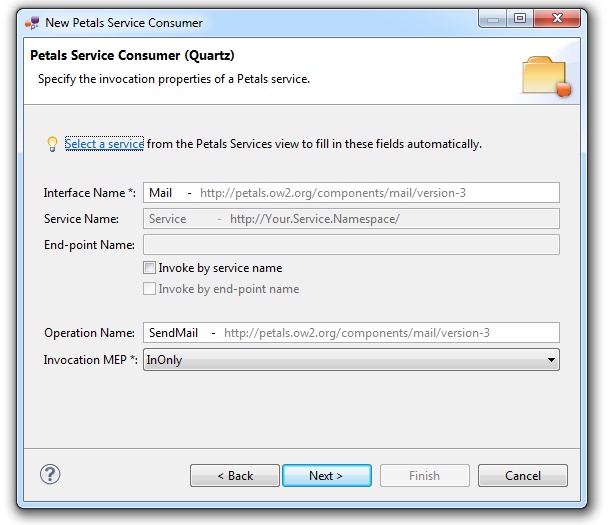Click the Service Name field
Viewport: 608px width, 525px height.
350,219
